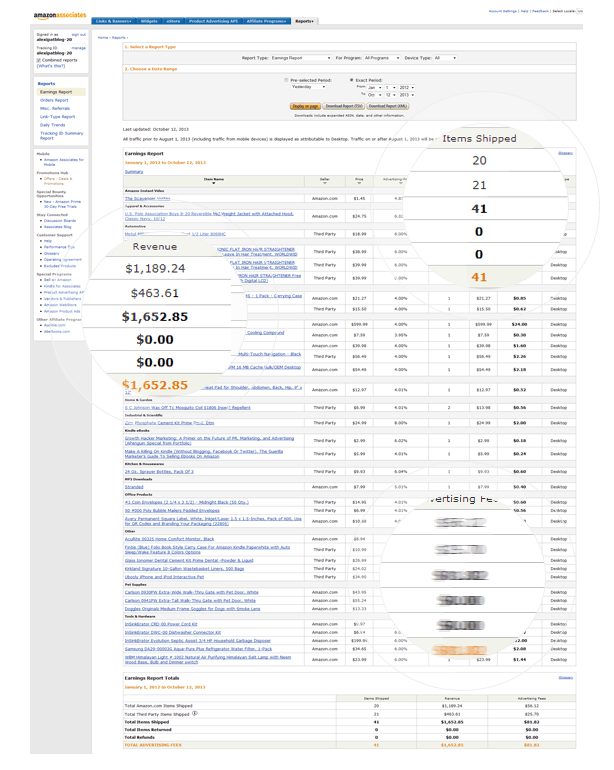
Task: Click the Display on page button
Action: click(305, 106)
